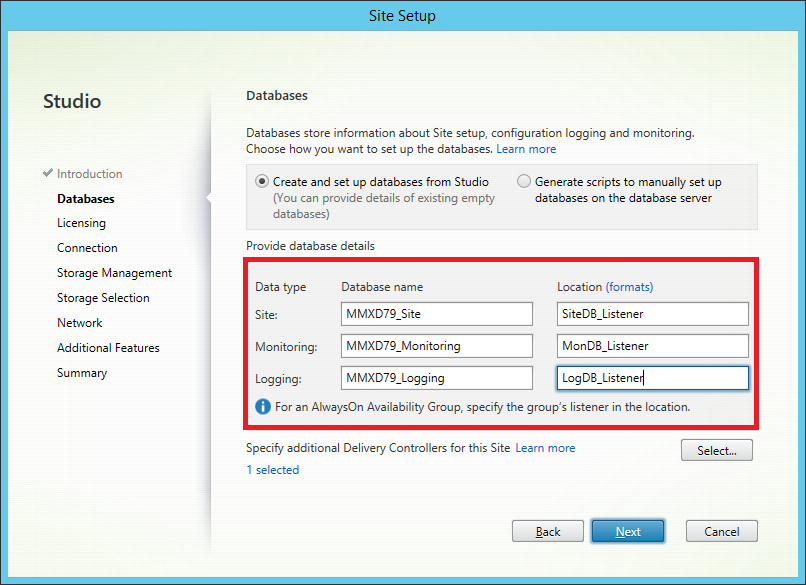Open the Location formats link
806x585 pixels.
click(629, 287)
